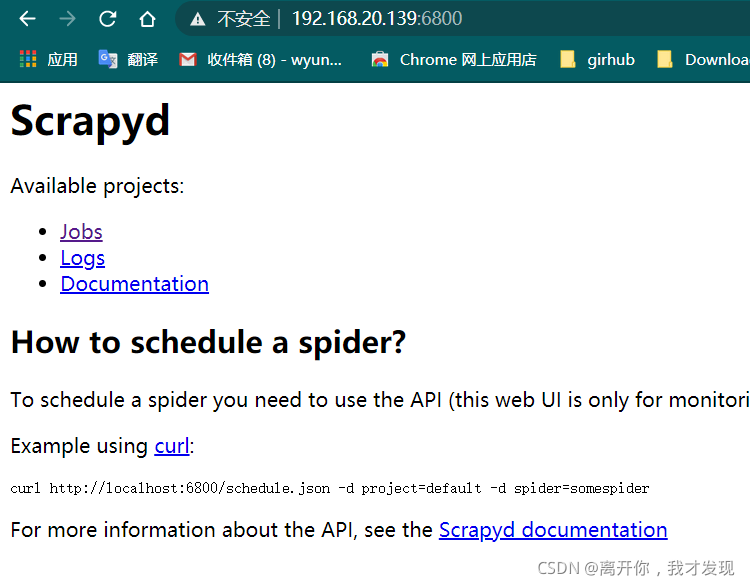This screenshot has width=750, height=586.
Task: Open the Logs link
Action: [x=82, y=258]
